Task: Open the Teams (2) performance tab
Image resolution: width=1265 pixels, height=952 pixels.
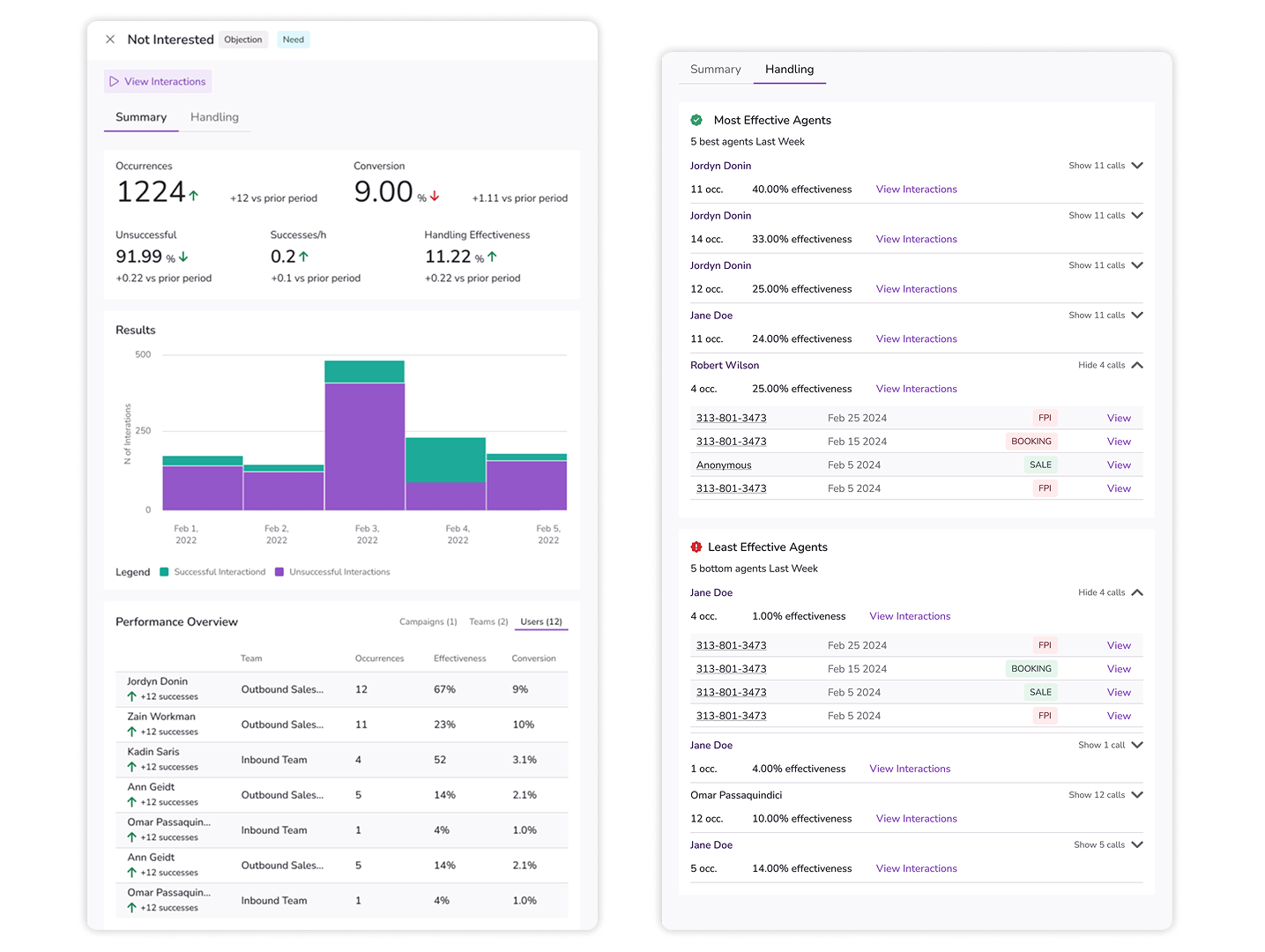Action: (x=488, y=621)
